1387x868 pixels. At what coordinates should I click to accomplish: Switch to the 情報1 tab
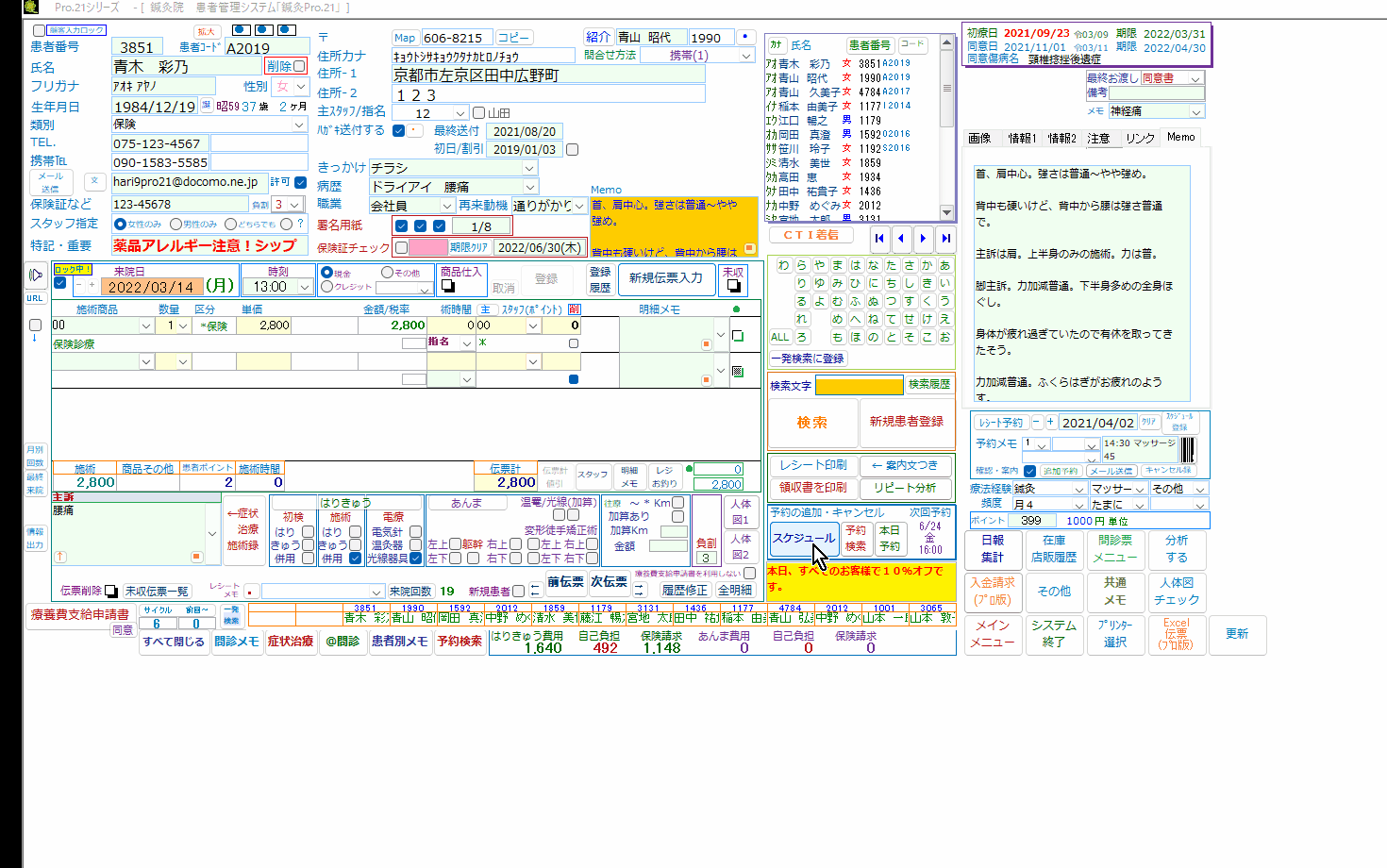[1022, 138]
